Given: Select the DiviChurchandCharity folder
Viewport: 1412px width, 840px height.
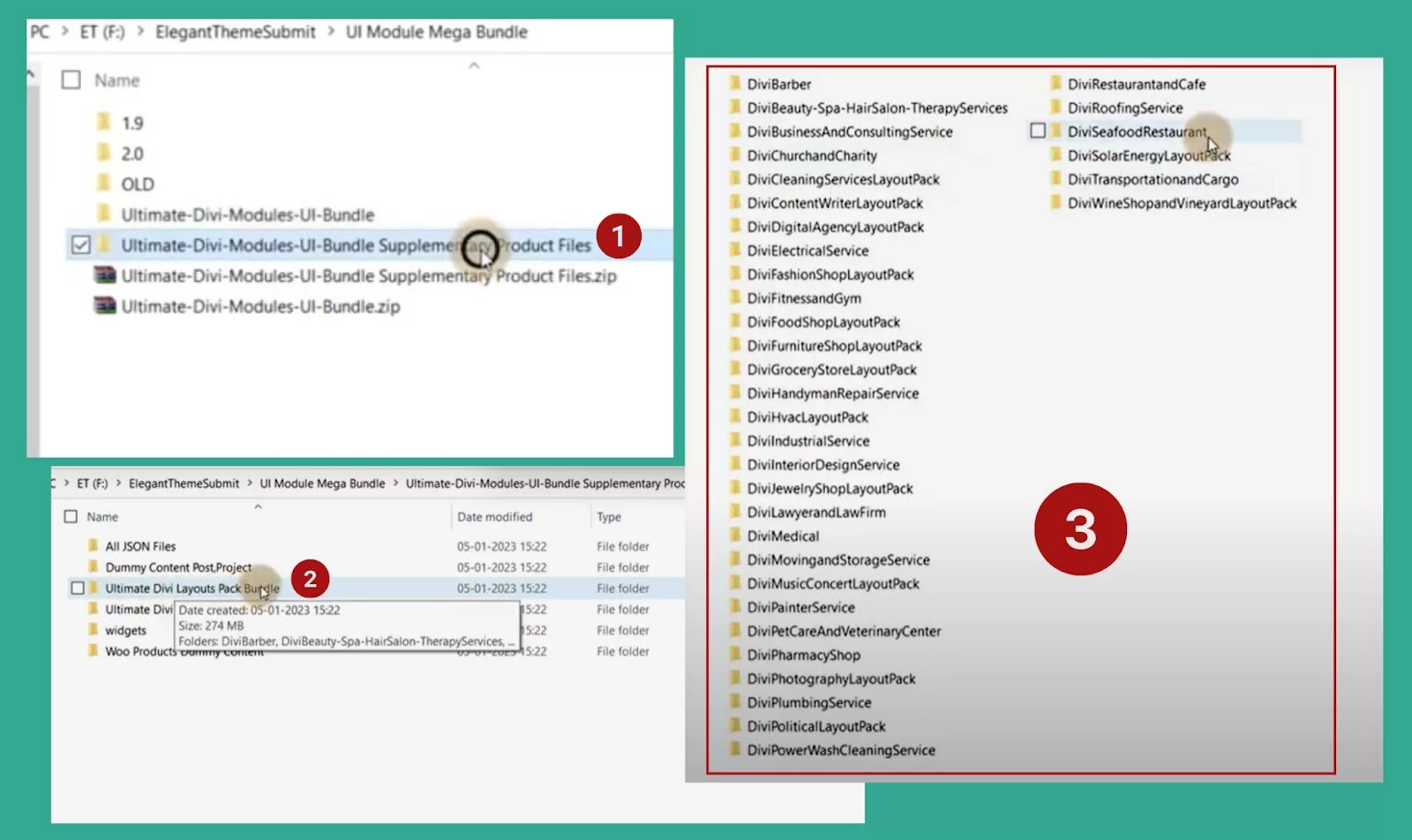Looking at the screenshot, I should 812,155.
